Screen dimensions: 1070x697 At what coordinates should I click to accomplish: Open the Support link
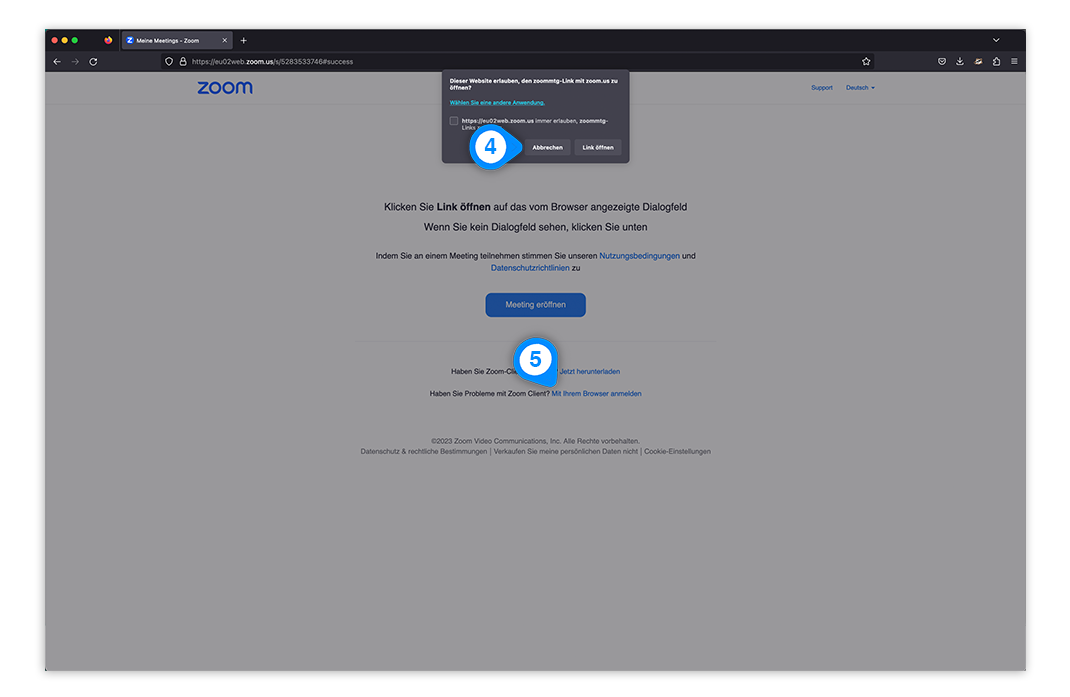(822, 87)
